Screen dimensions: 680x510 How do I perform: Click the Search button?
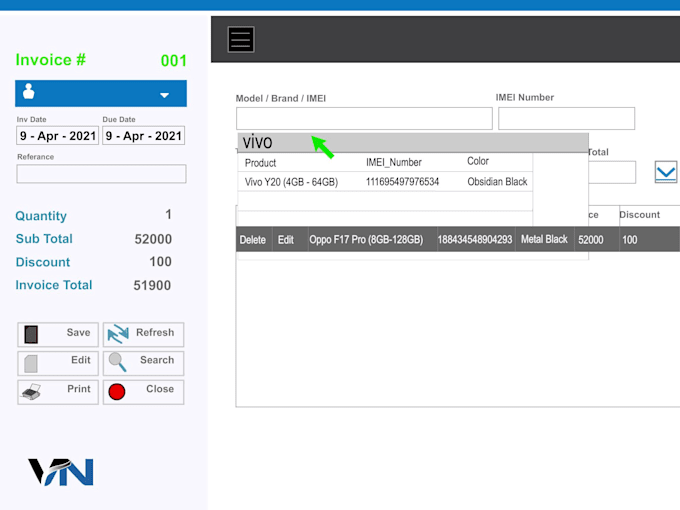[144, 363]
